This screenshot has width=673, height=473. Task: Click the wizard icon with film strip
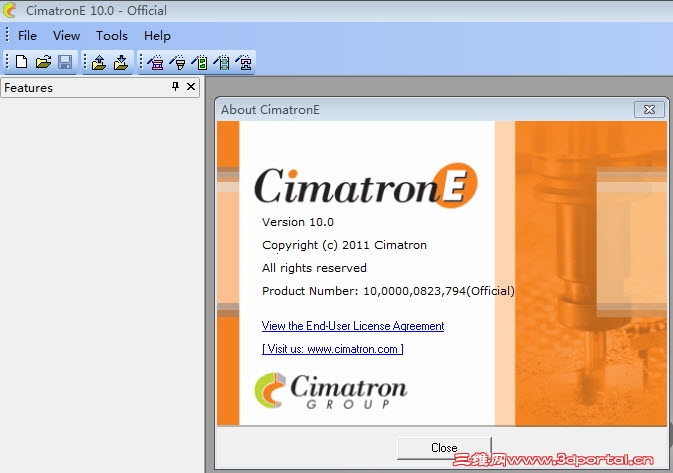click(221, 63)
